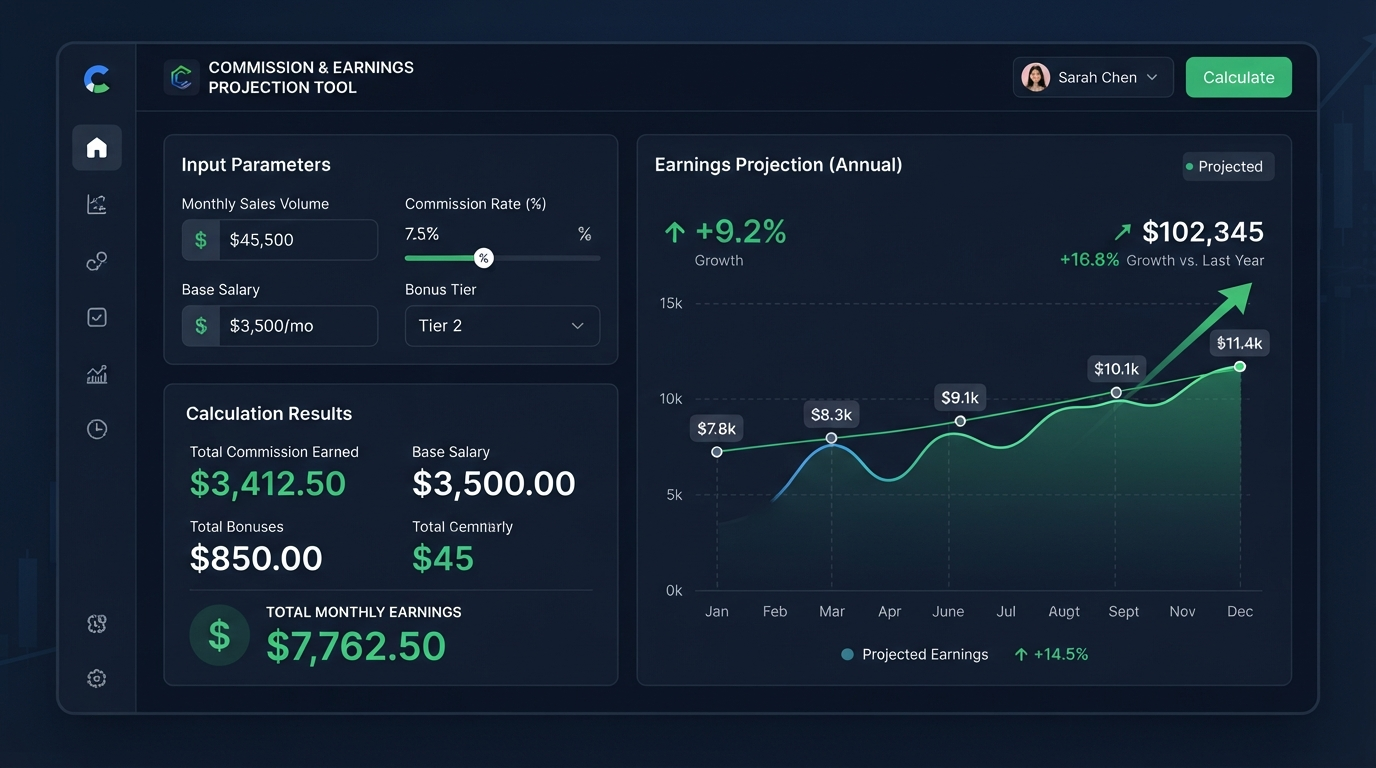
Task: Click the Input Parameters heading
Action: pyautogui.click(x=256, y=165)
